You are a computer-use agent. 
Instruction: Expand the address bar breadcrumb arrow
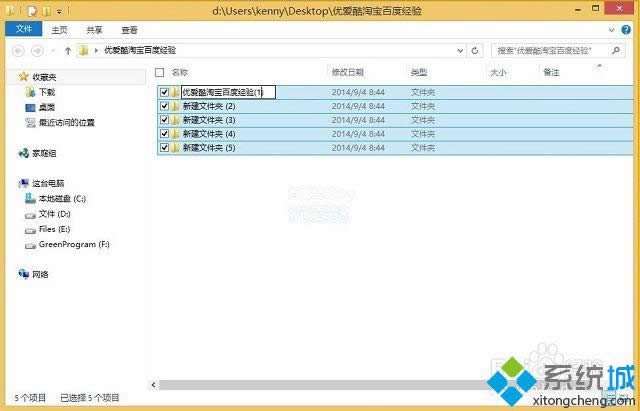(x=96, y=51)
